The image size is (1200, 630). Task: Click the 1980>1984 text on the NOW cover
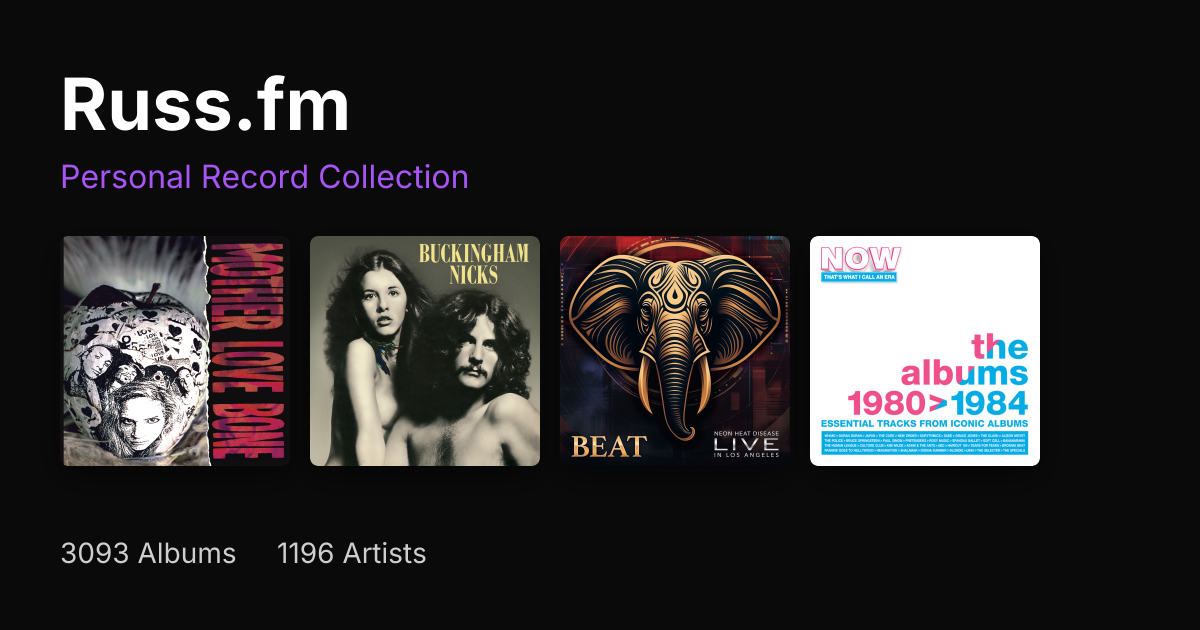[937, 404]
